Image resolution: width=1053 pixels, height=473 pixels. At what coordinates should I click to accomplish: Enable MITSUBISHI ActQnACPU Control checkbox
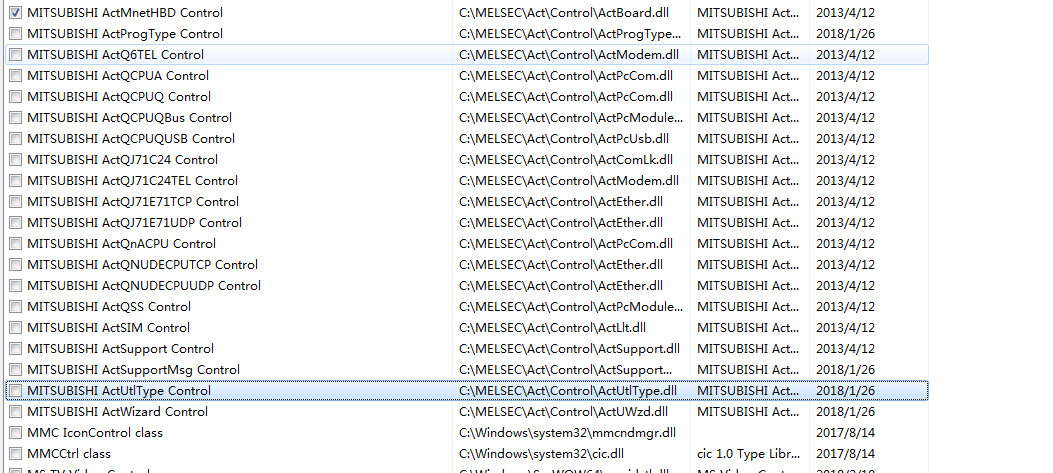(15, 244)
